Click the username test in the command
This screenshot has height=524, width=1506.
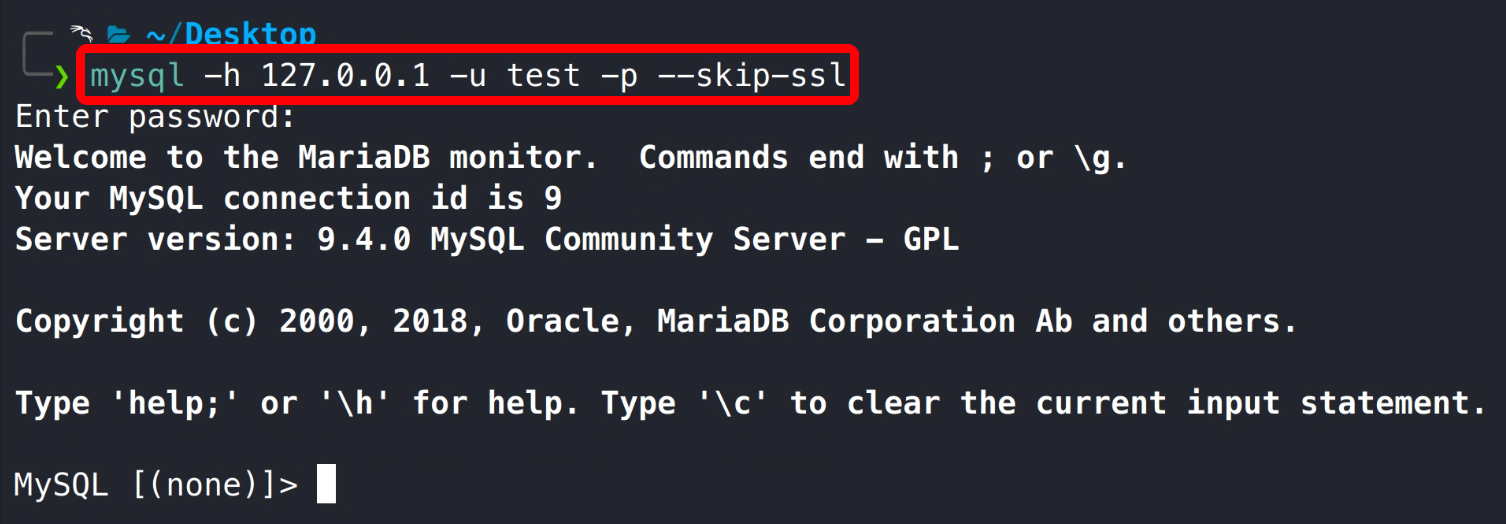point(544,75)
